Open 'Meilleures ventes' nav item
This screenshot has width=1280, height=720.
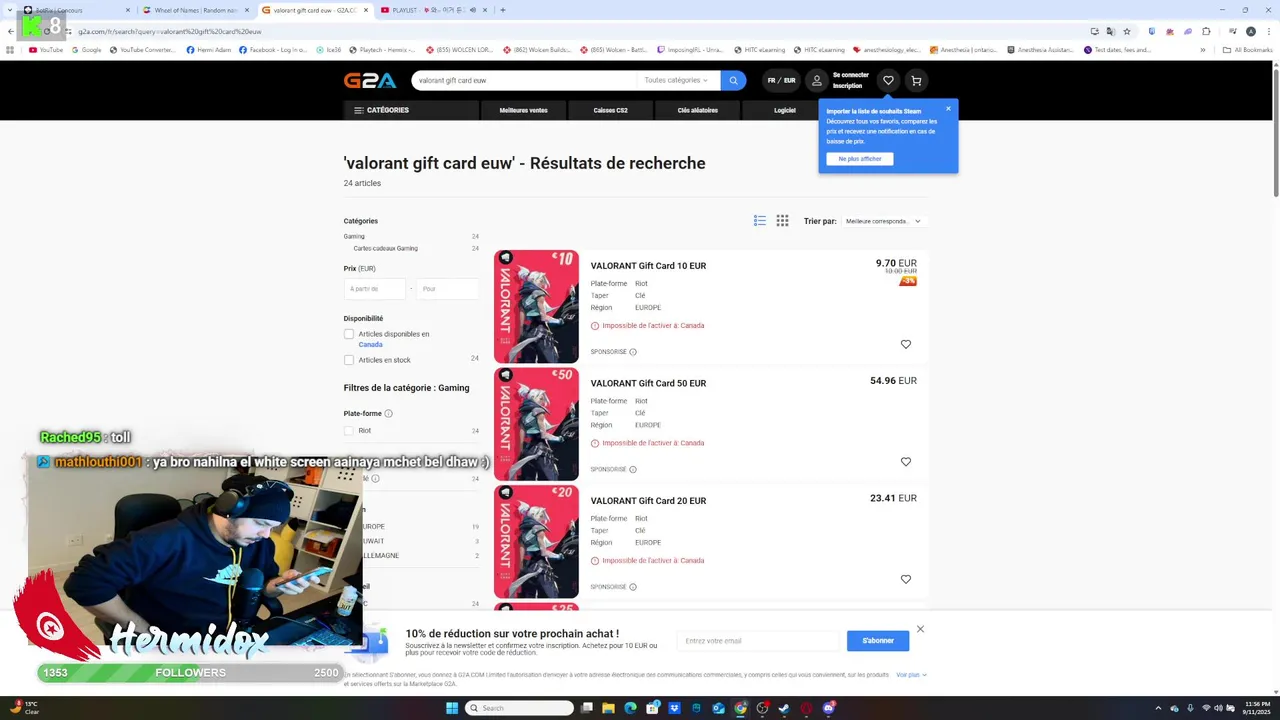[x=523, y=110]
